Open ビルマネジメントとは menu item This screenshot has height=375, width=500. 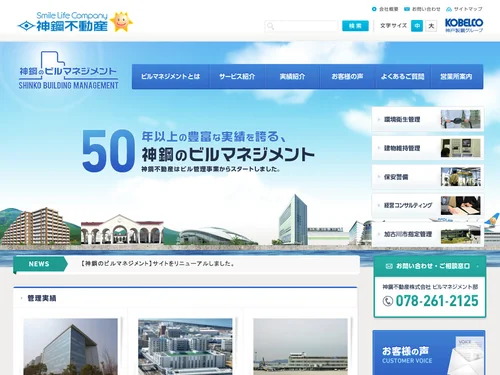pos(171,77)
